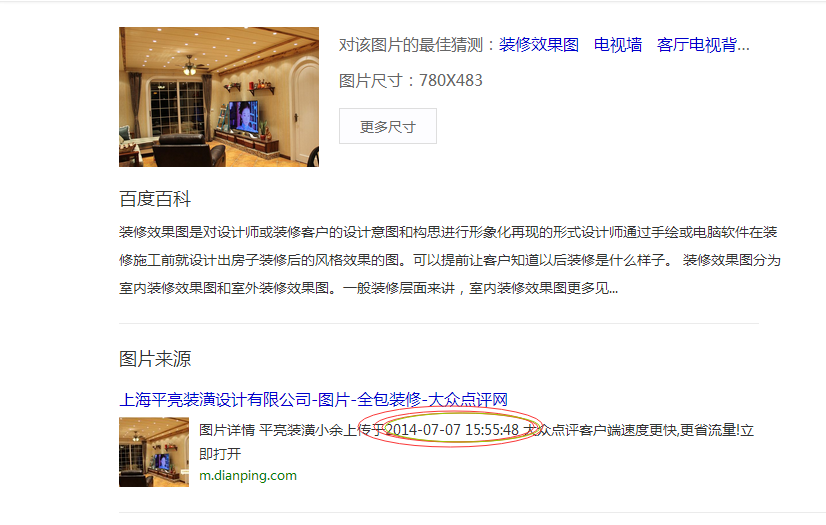Viewport: 826px width, 525px height.
Task: Click the 图片来源 section heading
Action: [155, 359]
